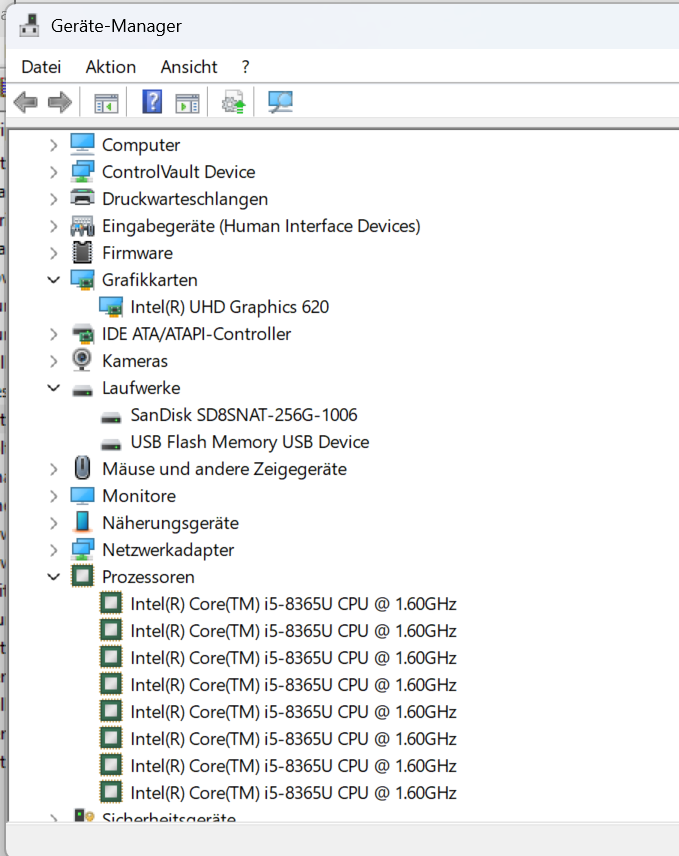
Task: Click the ControlVault Device icon
Action: point(82,171)
